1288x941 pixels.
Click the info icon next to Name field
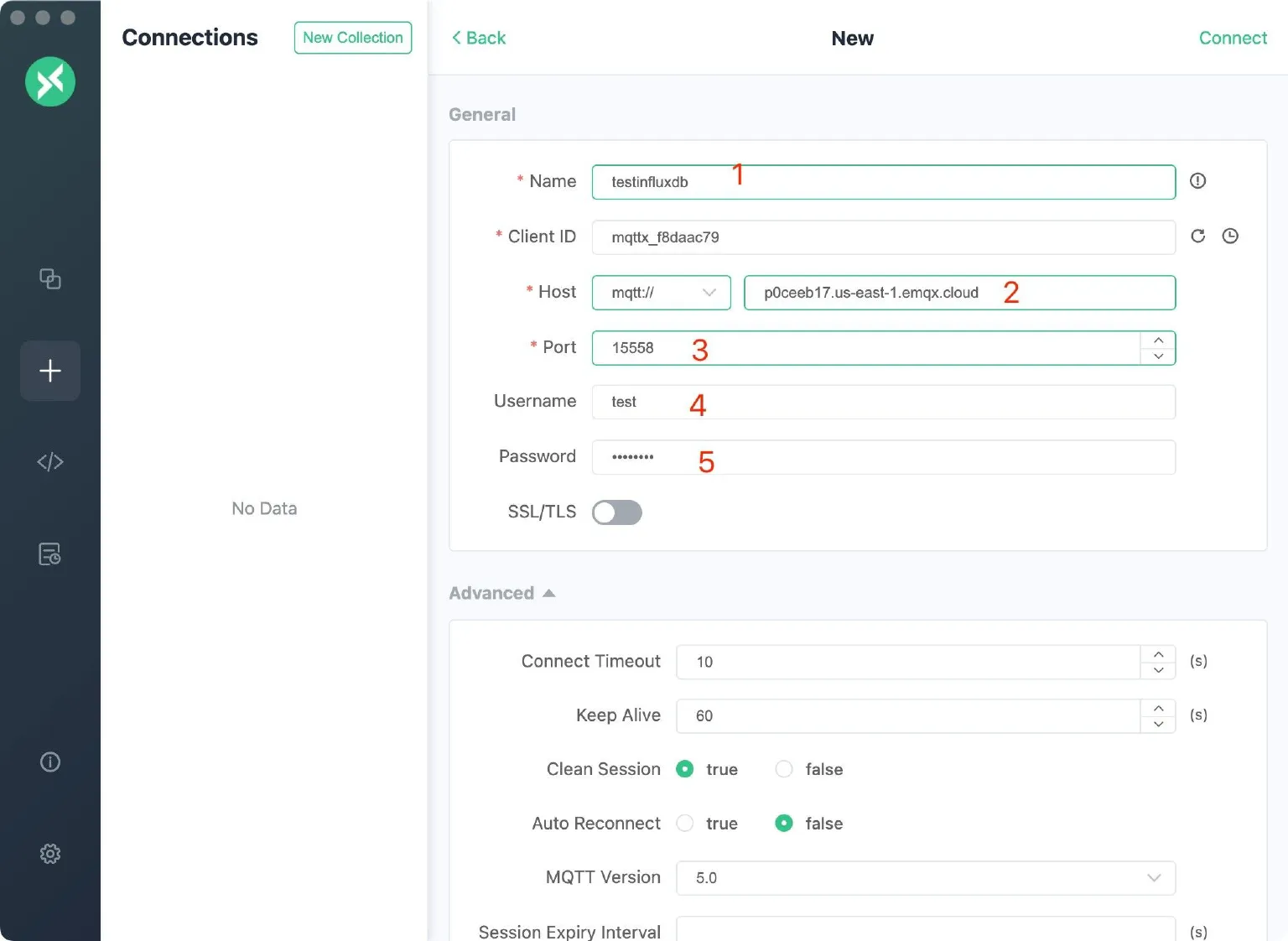point(1197,181)
